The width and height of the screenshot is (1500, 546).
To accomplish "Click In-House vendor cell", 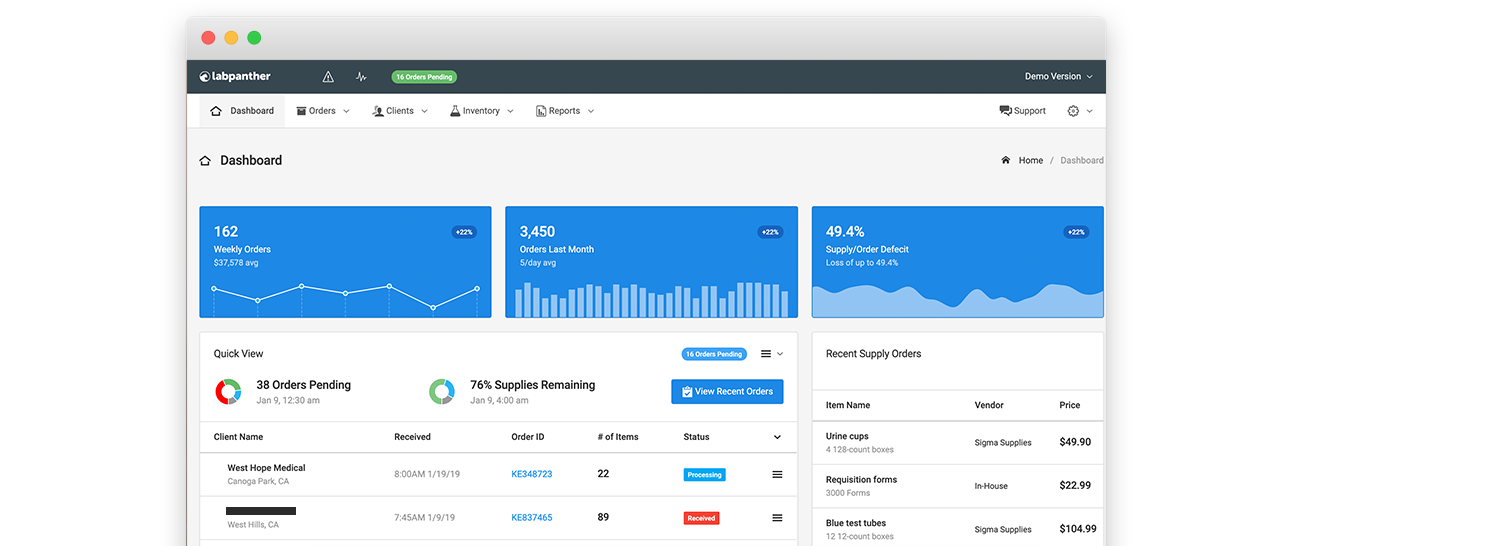I will [x=991, y=486].
